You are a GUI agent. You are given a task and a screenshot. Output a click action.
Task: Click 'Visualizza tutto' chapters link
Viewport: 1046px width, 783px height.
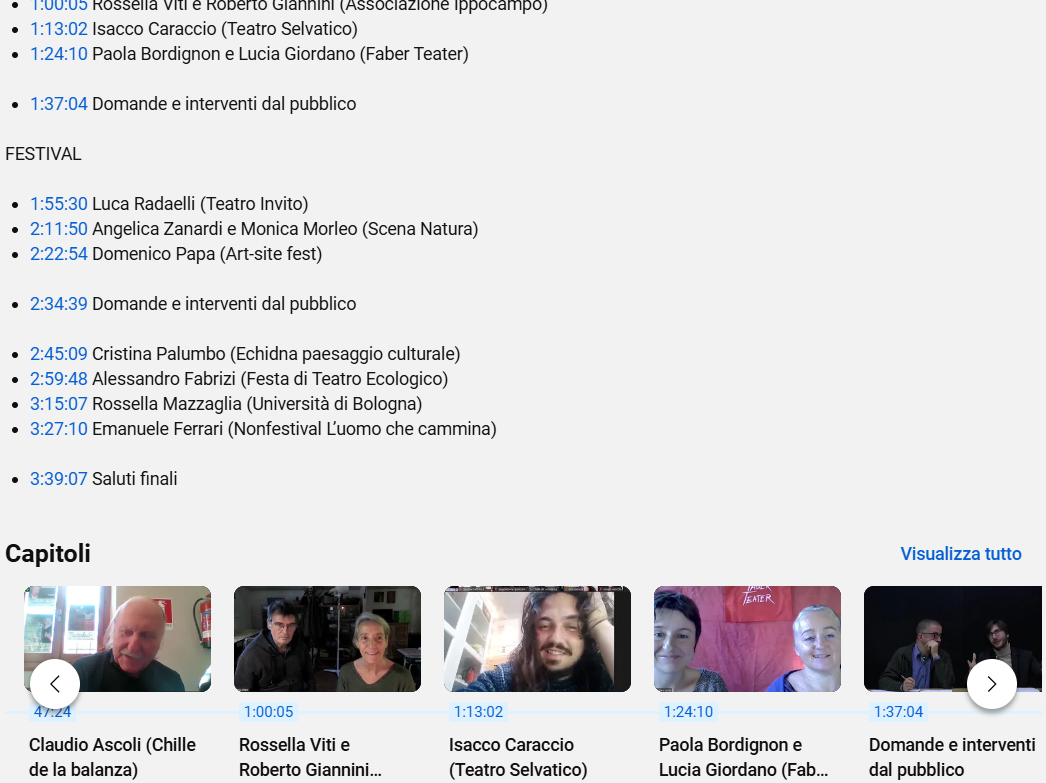pyautogui.click(x=960, y=554)
